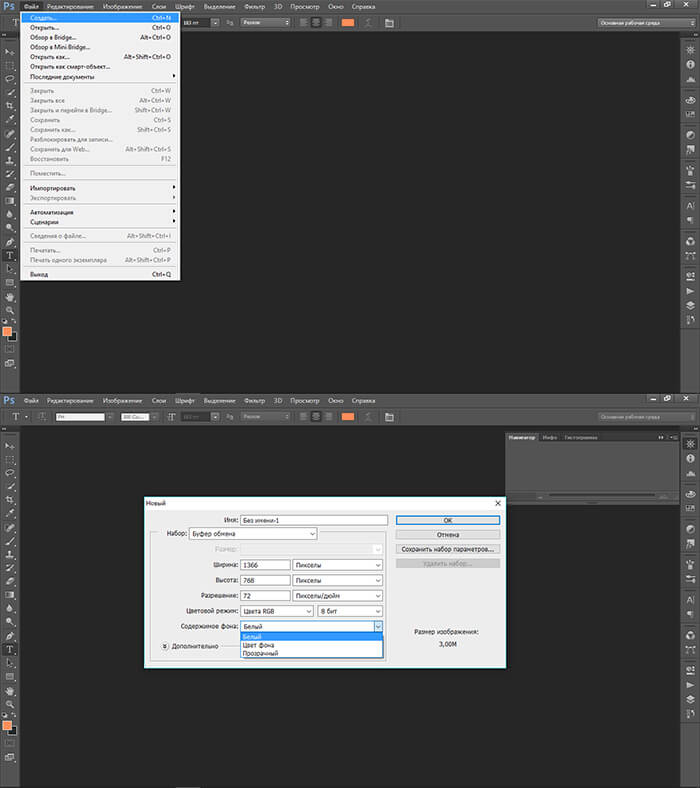The width and height of the screenshot is (700, 788).
Task: Click the orange foreground swatch beside the New dialog
Action: click(7, 724)
